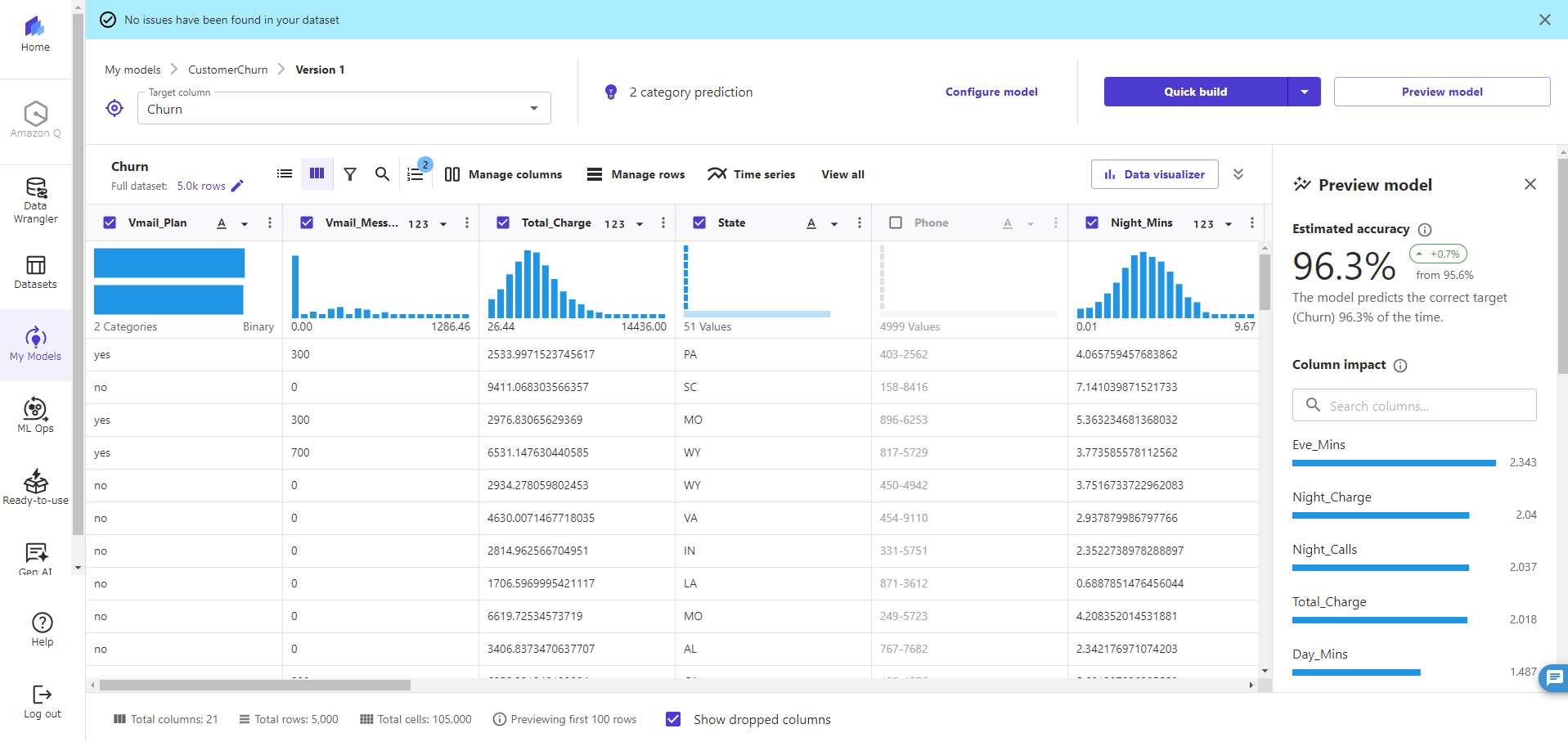Click the Quick build button
1568x742 pixels.
(1196, 92)
